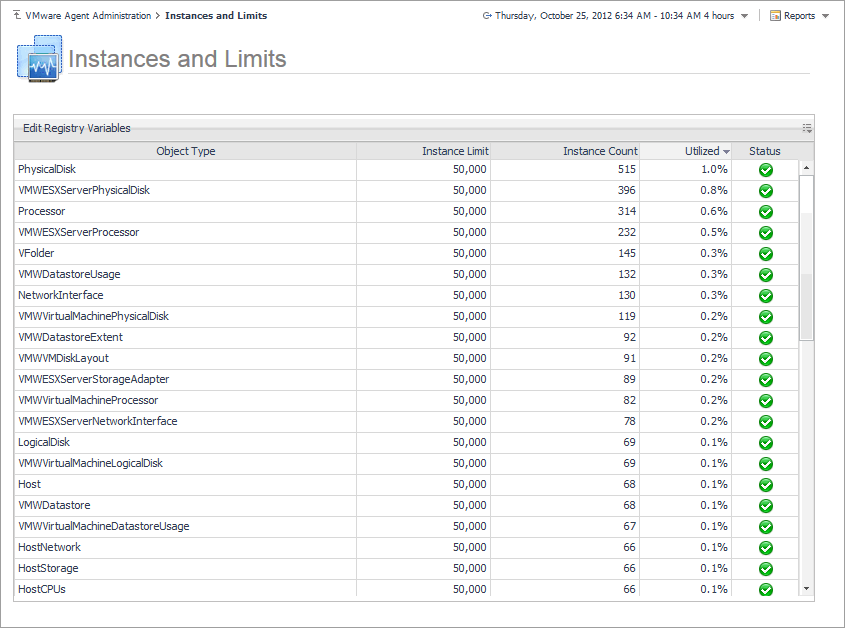Click the PhysicalDisk green status icon
Image resolution: width=845 pixels, height=628 pixels.
click(766, 170)
